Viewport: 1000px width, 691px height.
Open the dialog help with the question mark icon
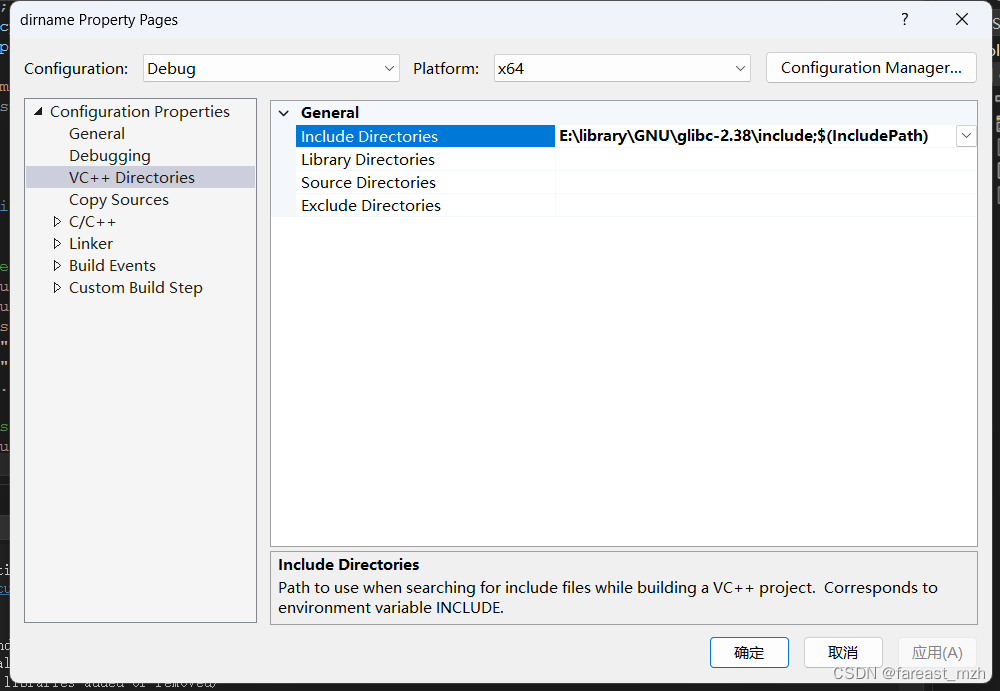pyautogui.click(x=904, y=19)
